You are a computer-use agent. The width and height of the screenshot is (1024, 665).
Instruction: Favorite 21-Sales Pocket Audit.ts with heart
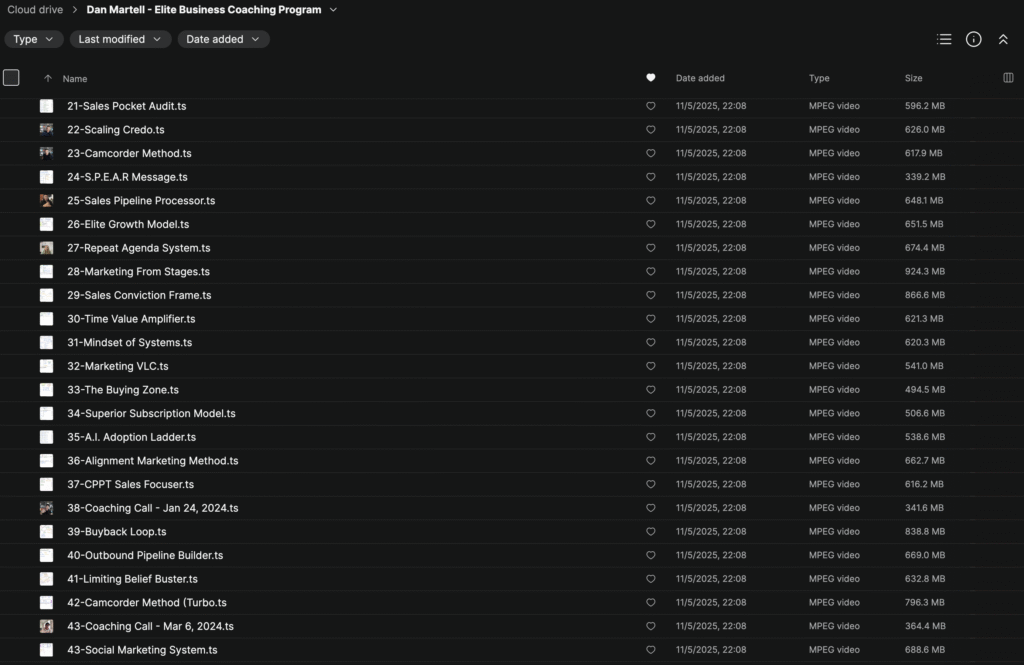pyautogui.click(x=651, y=106)
